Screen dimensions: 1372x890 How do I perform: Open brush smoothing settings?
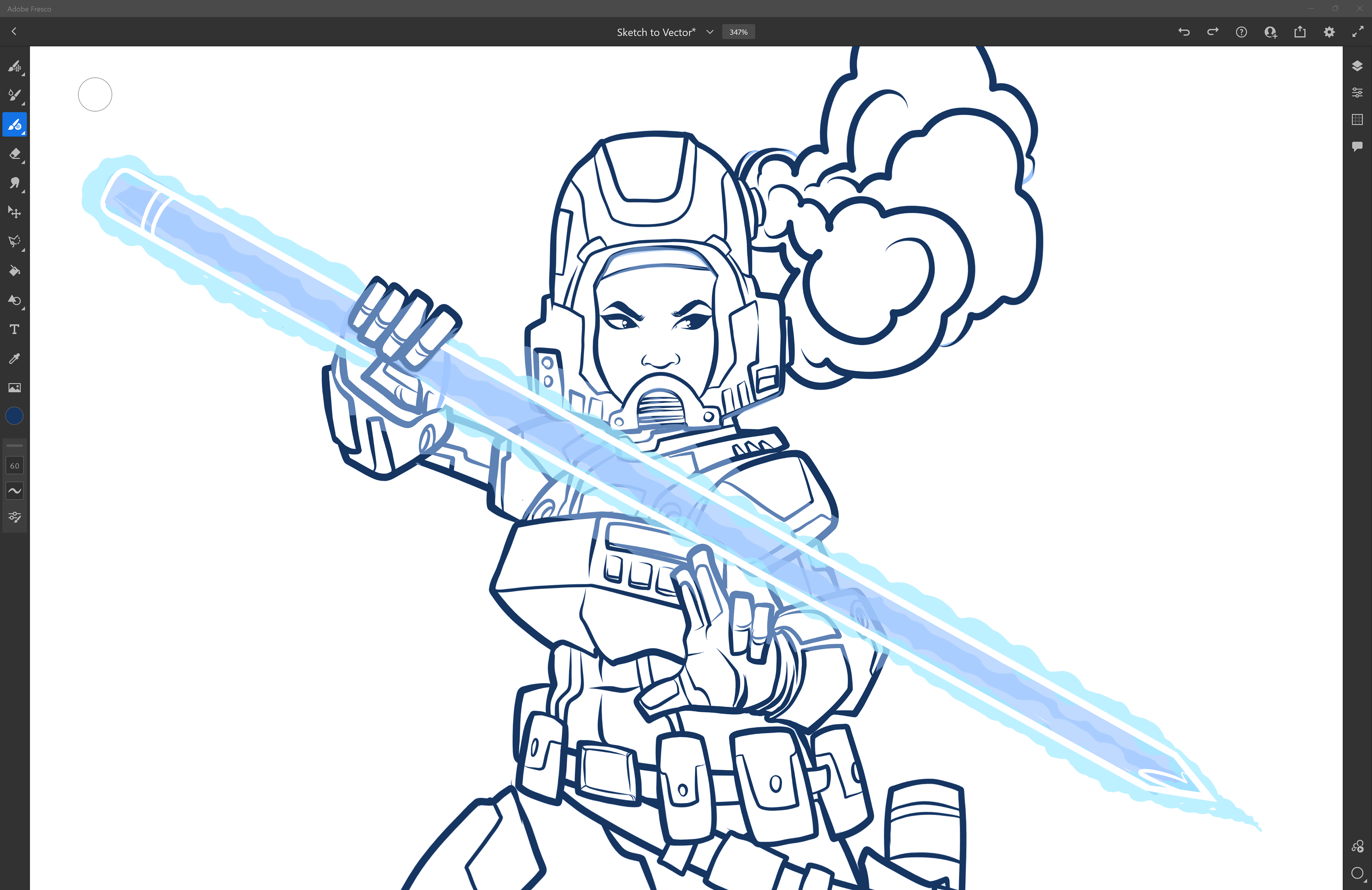click(x=14, y=491)
